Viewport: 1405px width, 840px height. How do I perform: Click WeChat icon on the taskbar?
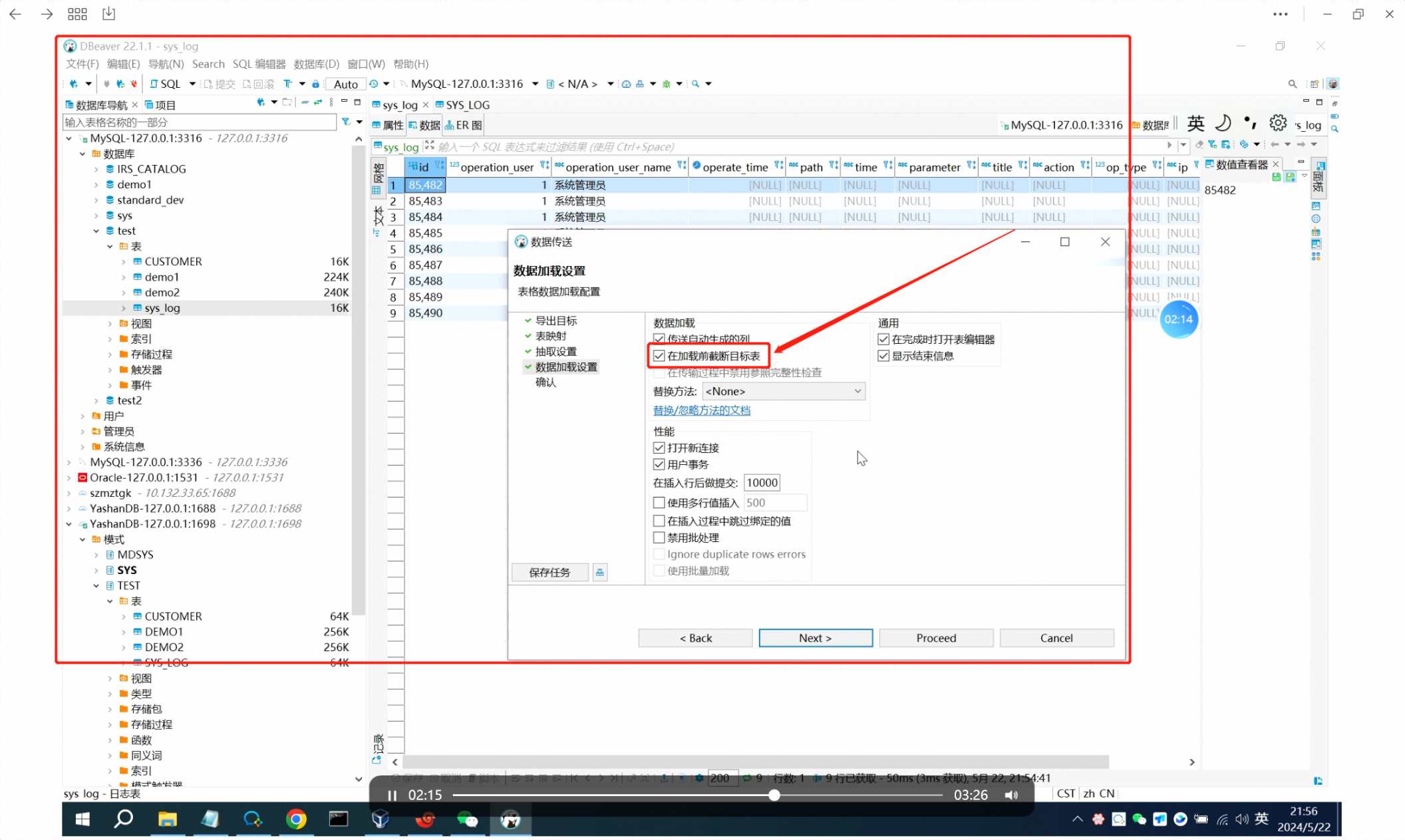coord(467,819)
